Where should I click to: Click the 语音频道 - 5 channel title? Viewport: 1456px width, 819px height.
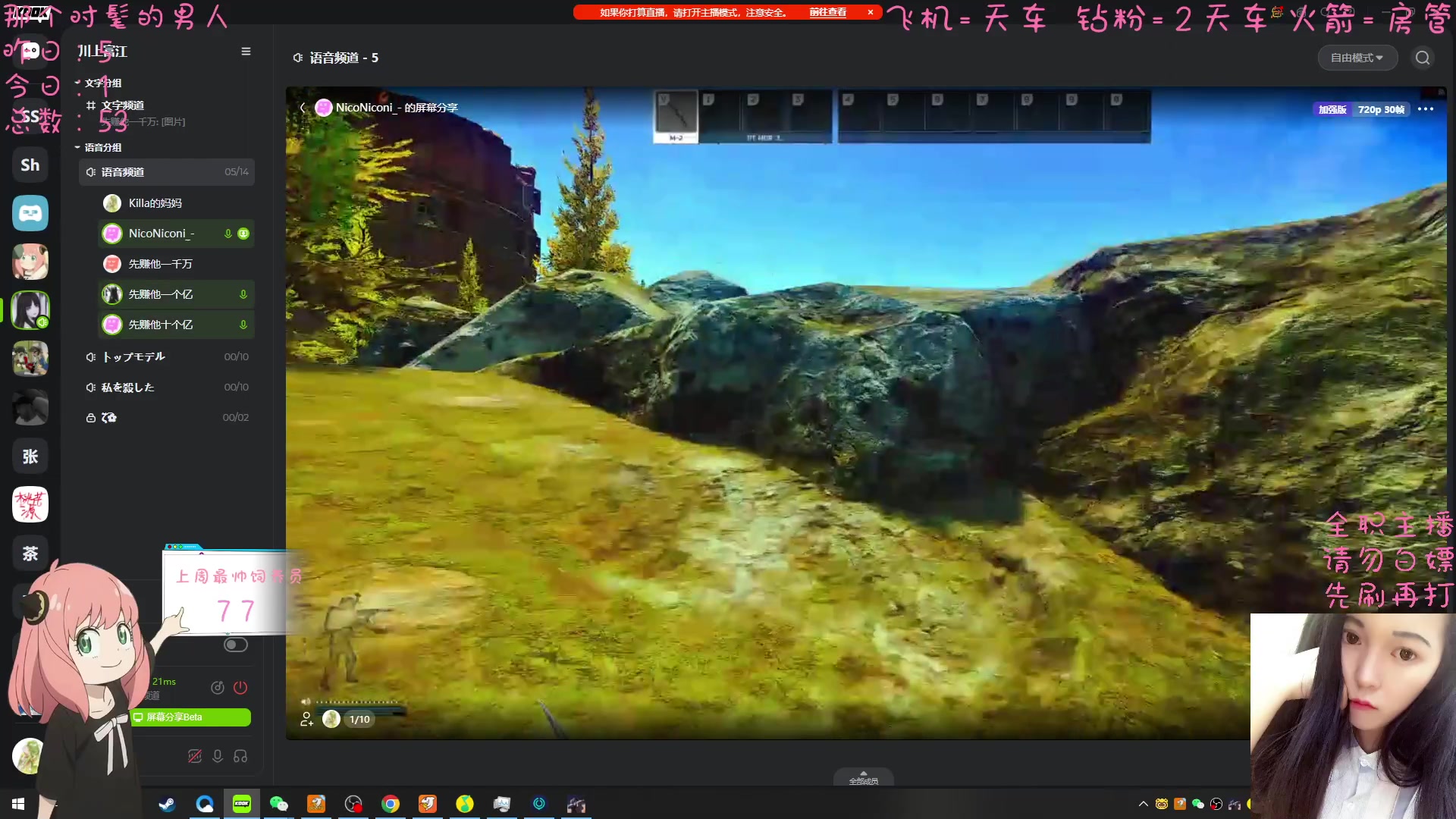[344, 58]
